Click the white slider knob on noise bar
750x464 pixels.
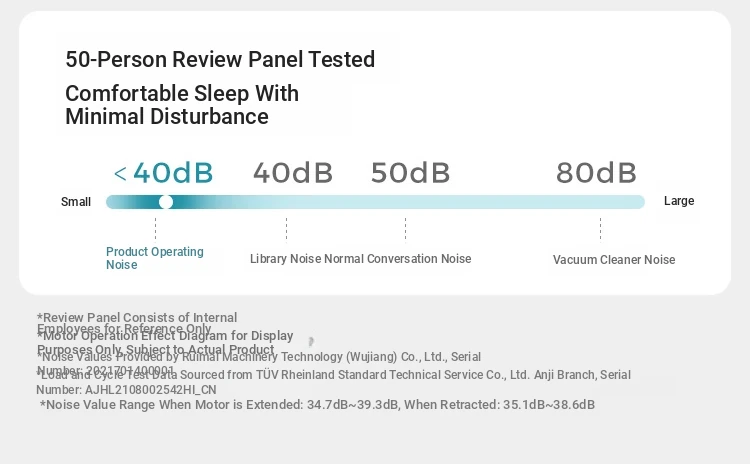pyautogui.click(x=165, y=202)
